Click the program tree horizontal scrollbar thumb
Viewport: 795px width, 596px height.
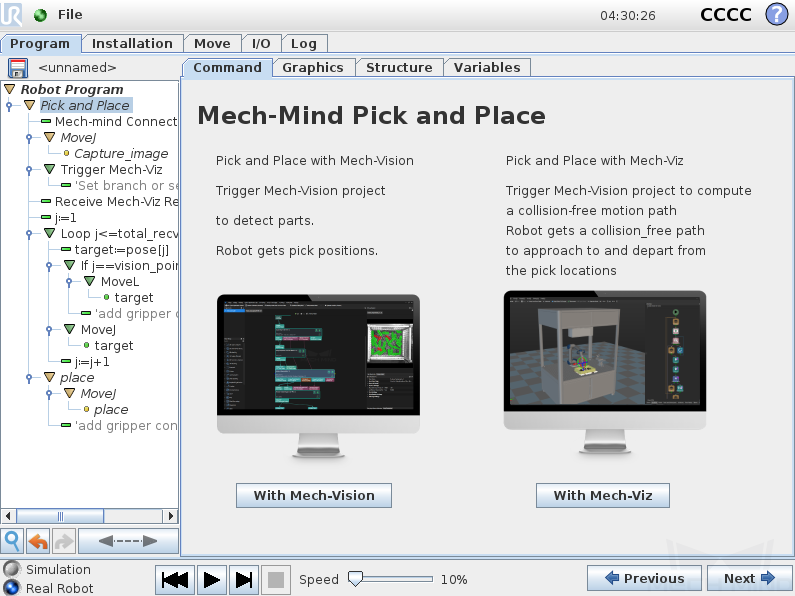pos(60,516)
